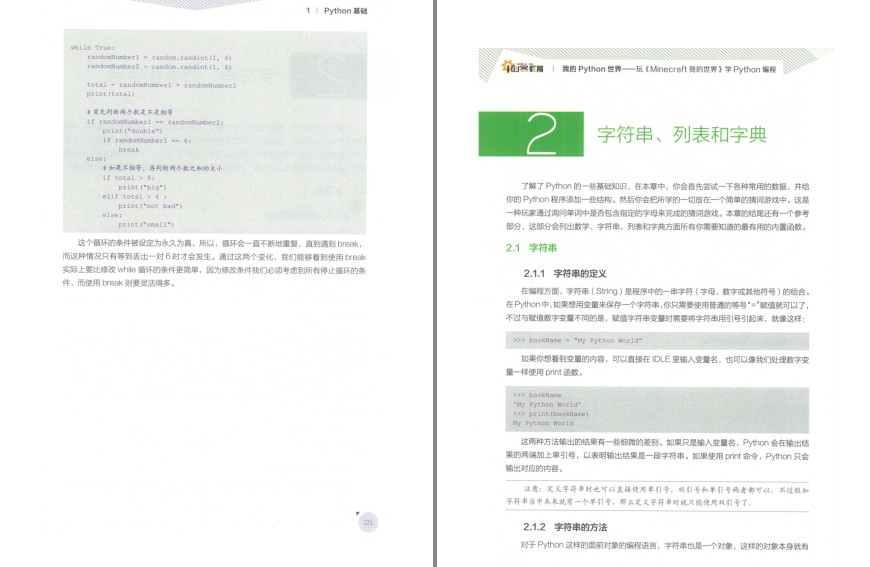Click the green section heading "2.1 字符串"

coord(531,248)
